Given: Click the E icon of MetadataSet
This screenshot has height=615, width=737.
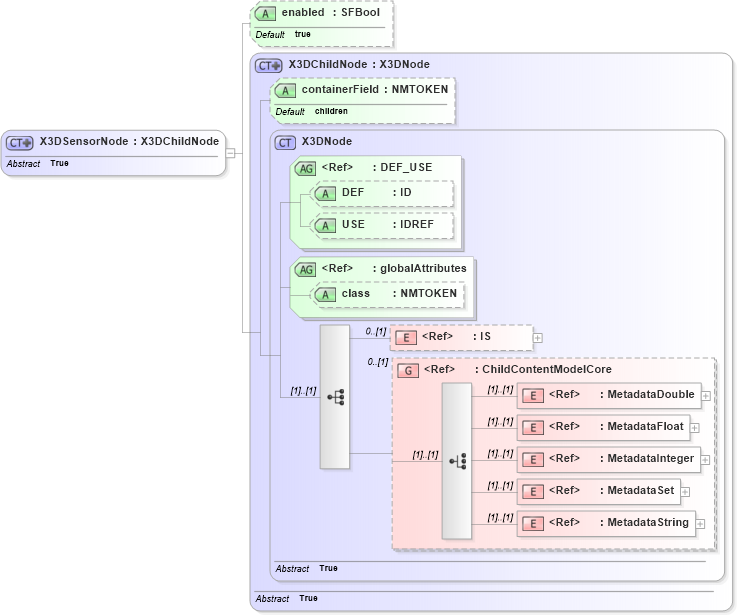Looking at the screenshot, I should coord(533,492).
